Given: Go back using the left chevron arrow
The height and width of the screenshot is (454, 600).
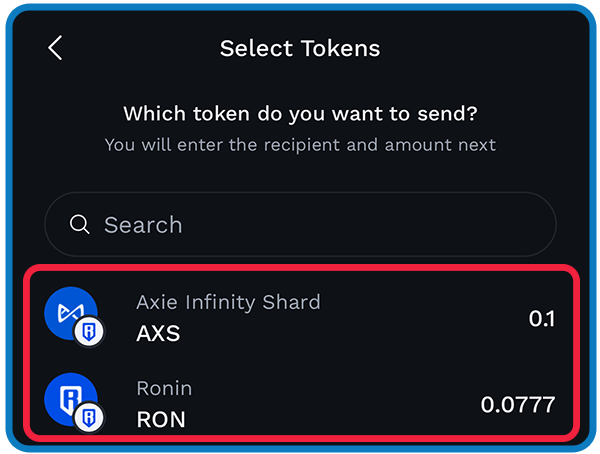Looking at the screenshot, I should (x=55, y=48).
